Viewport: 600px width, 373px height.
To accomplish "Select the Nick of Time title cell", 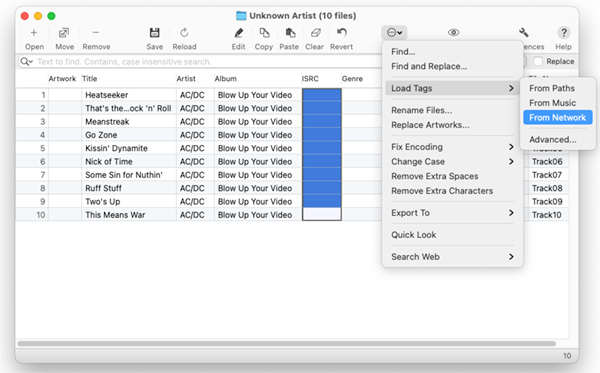I will pyautogui.click(x=129, y=162).
